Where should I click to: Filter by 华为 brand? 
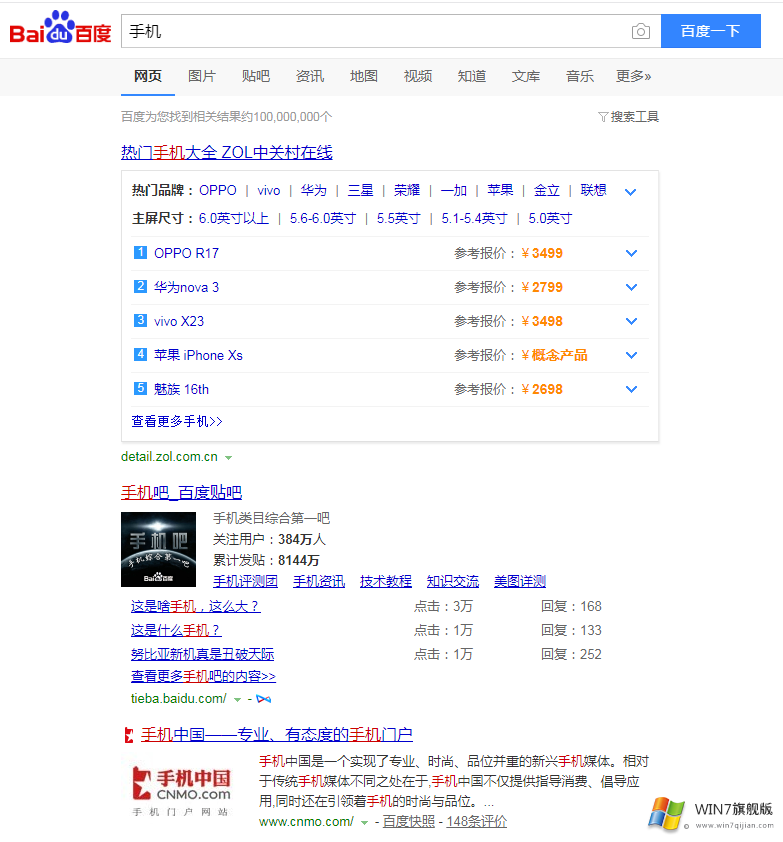coord(314,190)
